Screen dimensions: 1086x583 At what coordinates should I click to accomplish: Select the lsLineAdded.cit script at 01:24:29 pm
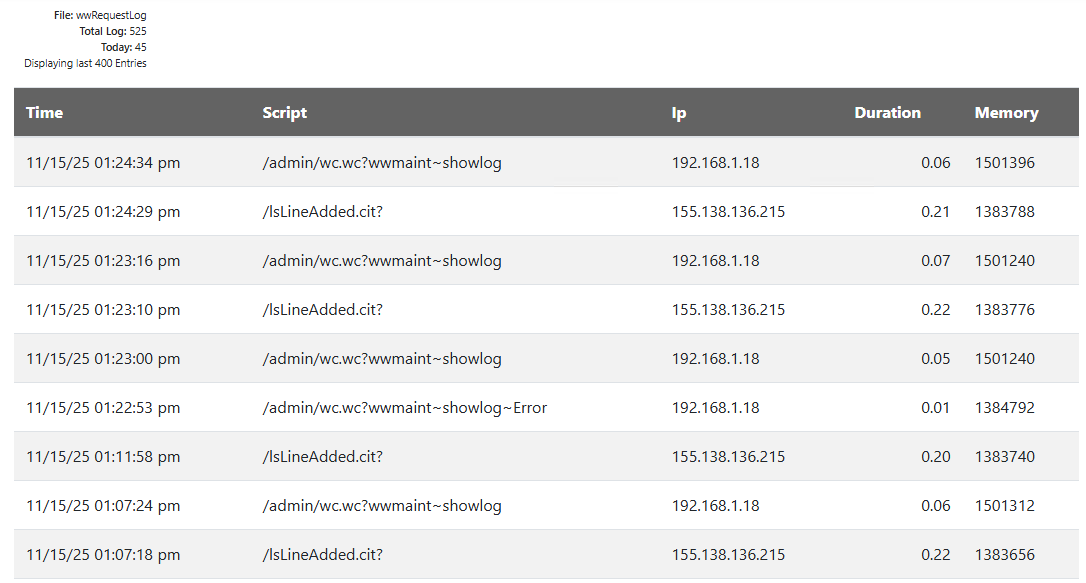[322, 211]
